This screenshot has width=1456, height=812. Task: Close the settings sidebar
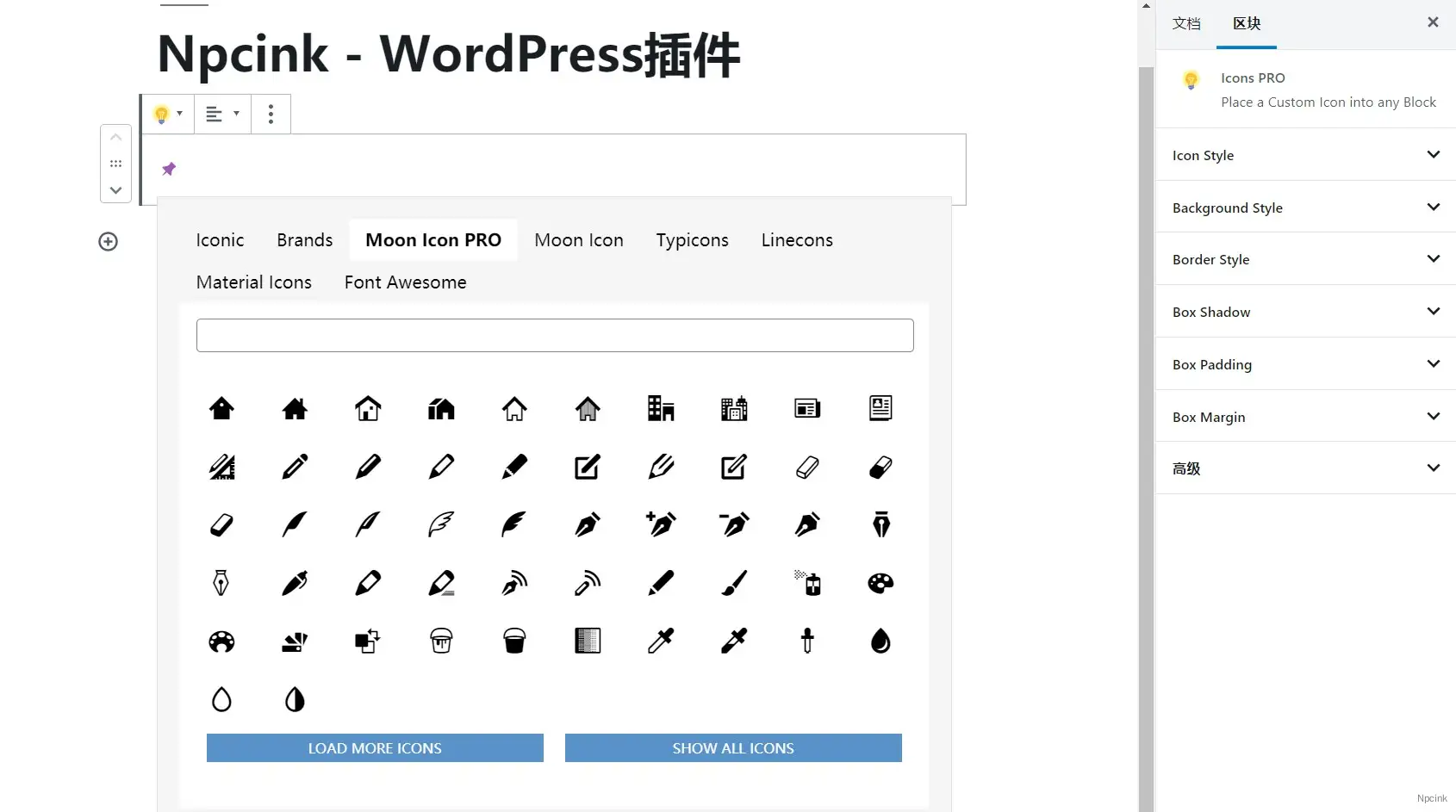click(1433, 22)
